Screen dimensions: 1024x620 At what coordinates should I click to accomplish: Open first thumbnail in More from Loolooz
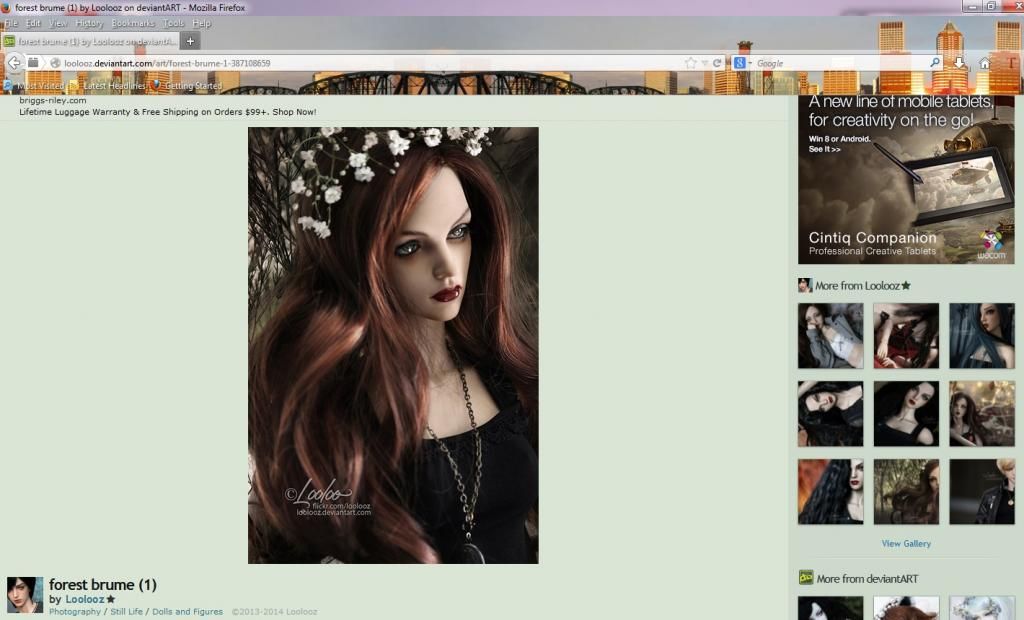click(x=831, y=336)
